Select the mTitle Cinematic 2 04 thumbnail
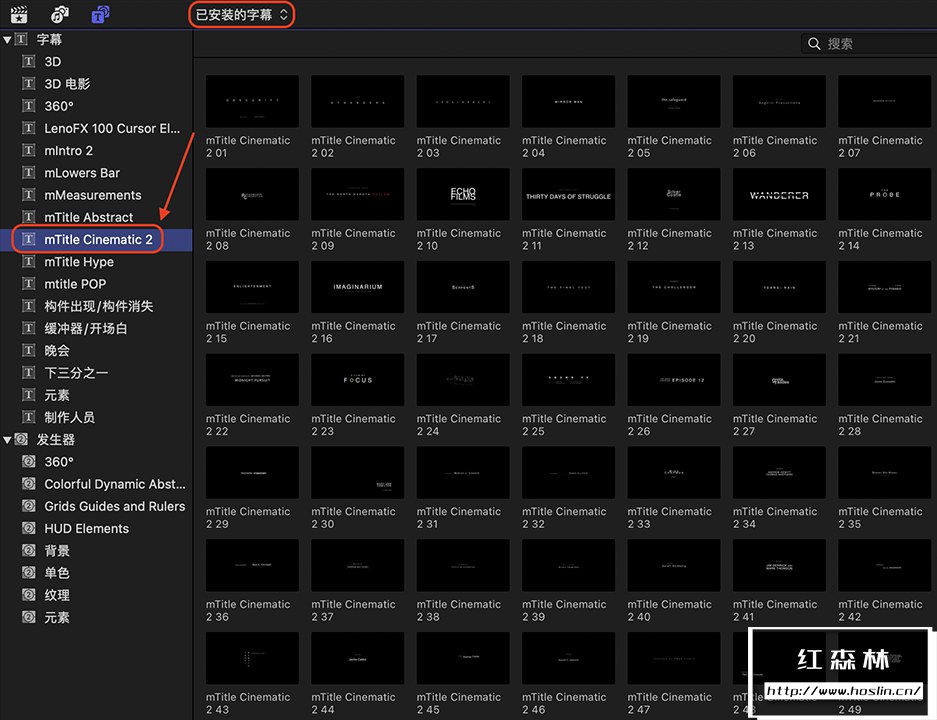This screenshot has width=937, height=720. [568, 101]
